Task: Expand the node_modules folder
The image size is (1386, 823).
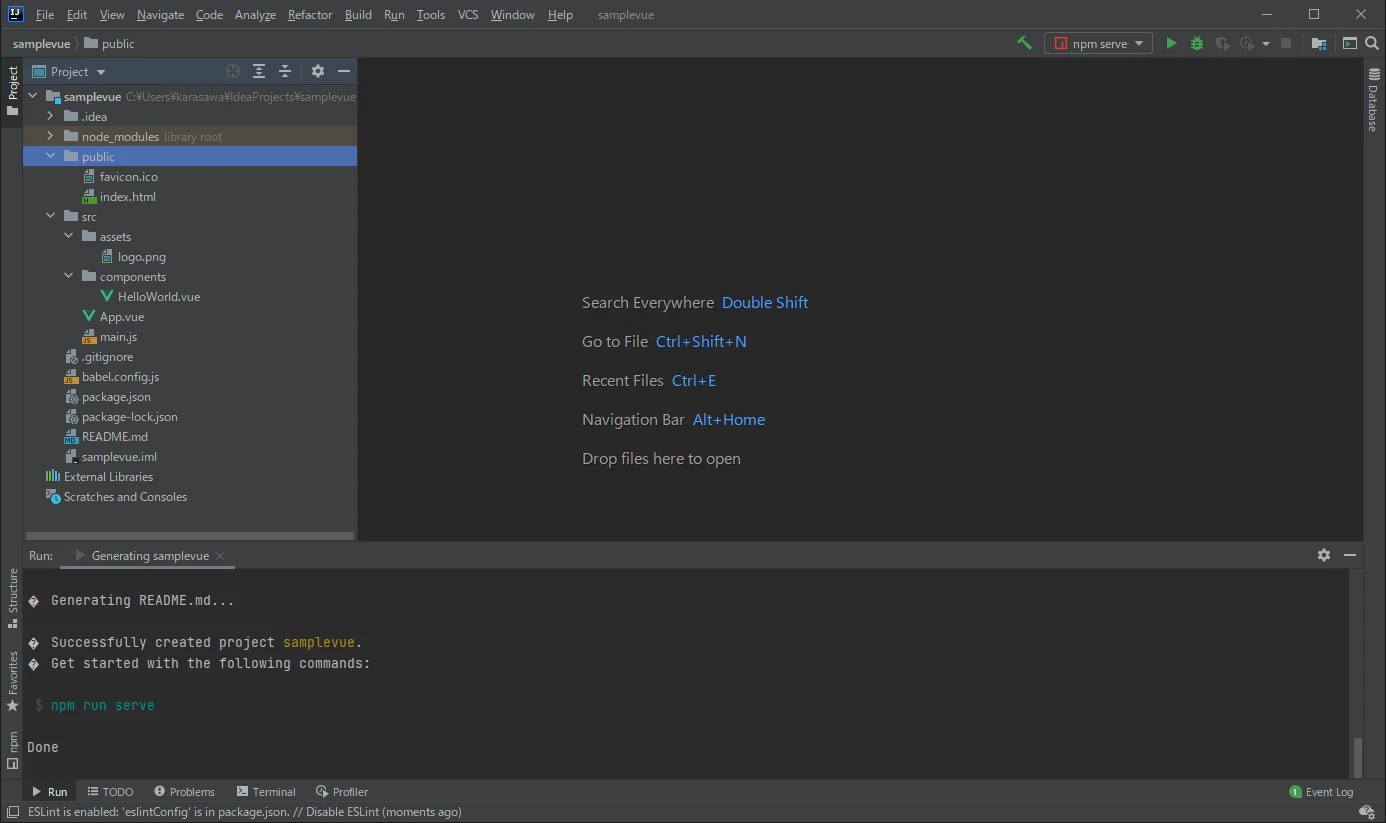Action: tap(50, 137)
